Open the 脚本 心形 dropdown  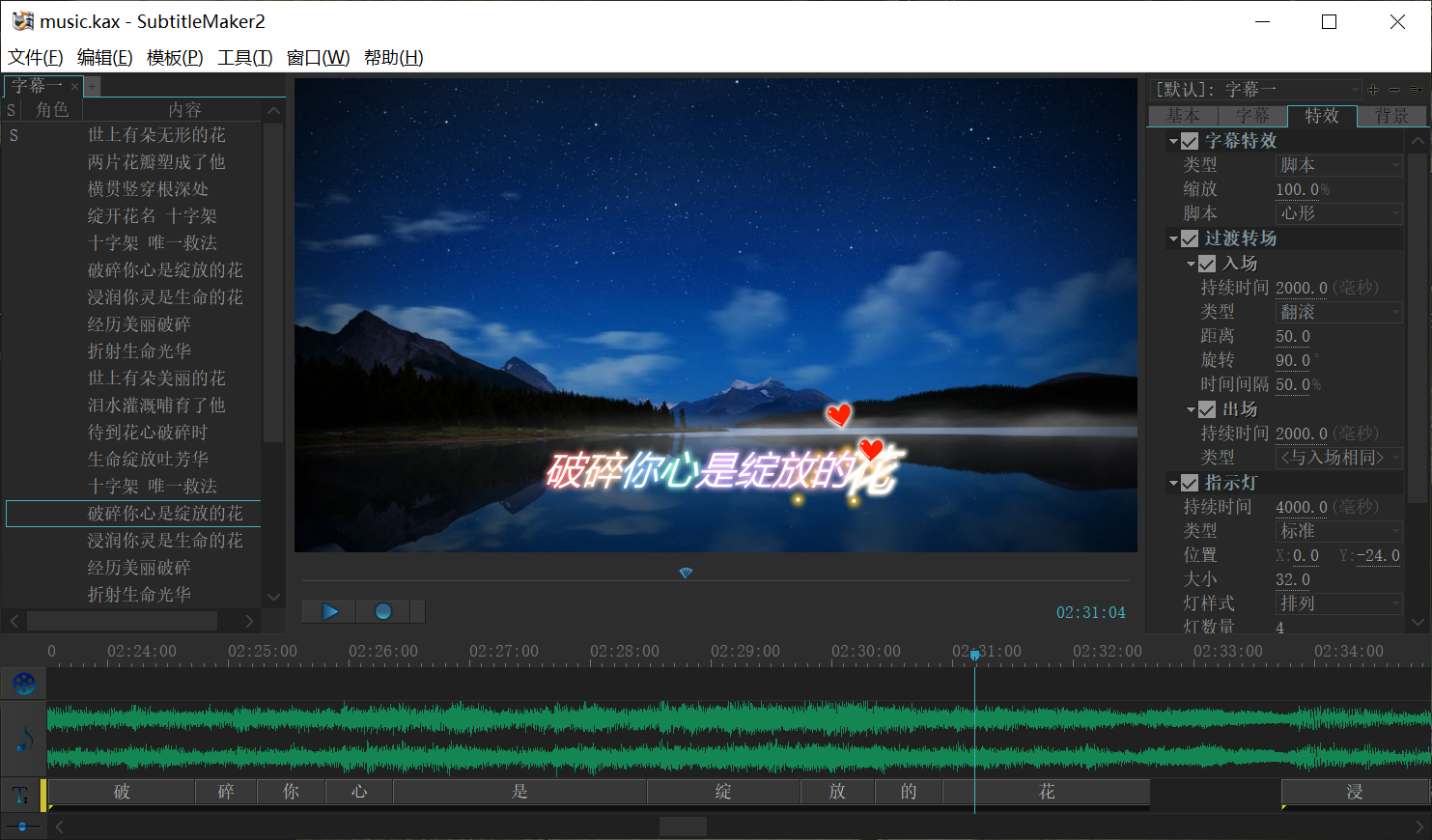click(x=1338, y=213)
